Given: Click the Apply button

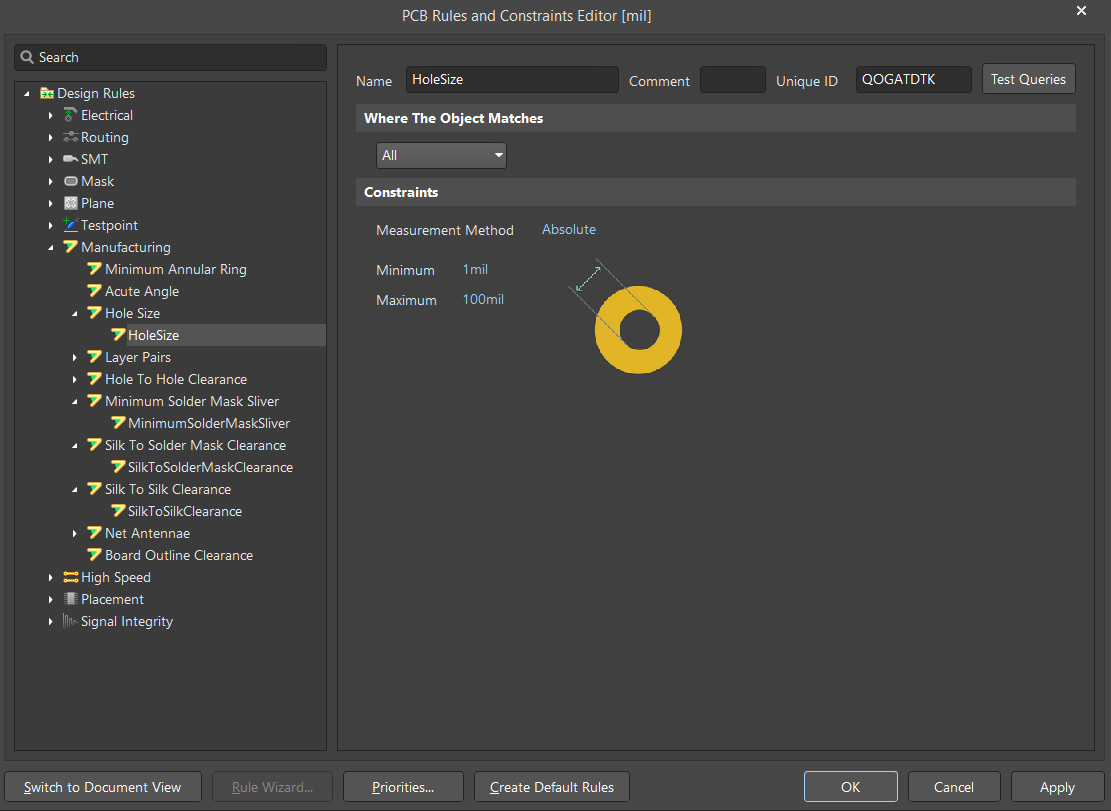Looking at the screenshot, I should pos(1057,787).
